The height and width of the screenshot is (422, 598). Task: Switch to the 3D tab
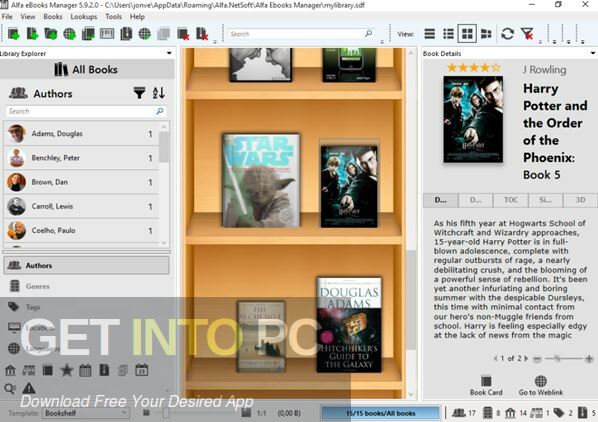(580, 200)
